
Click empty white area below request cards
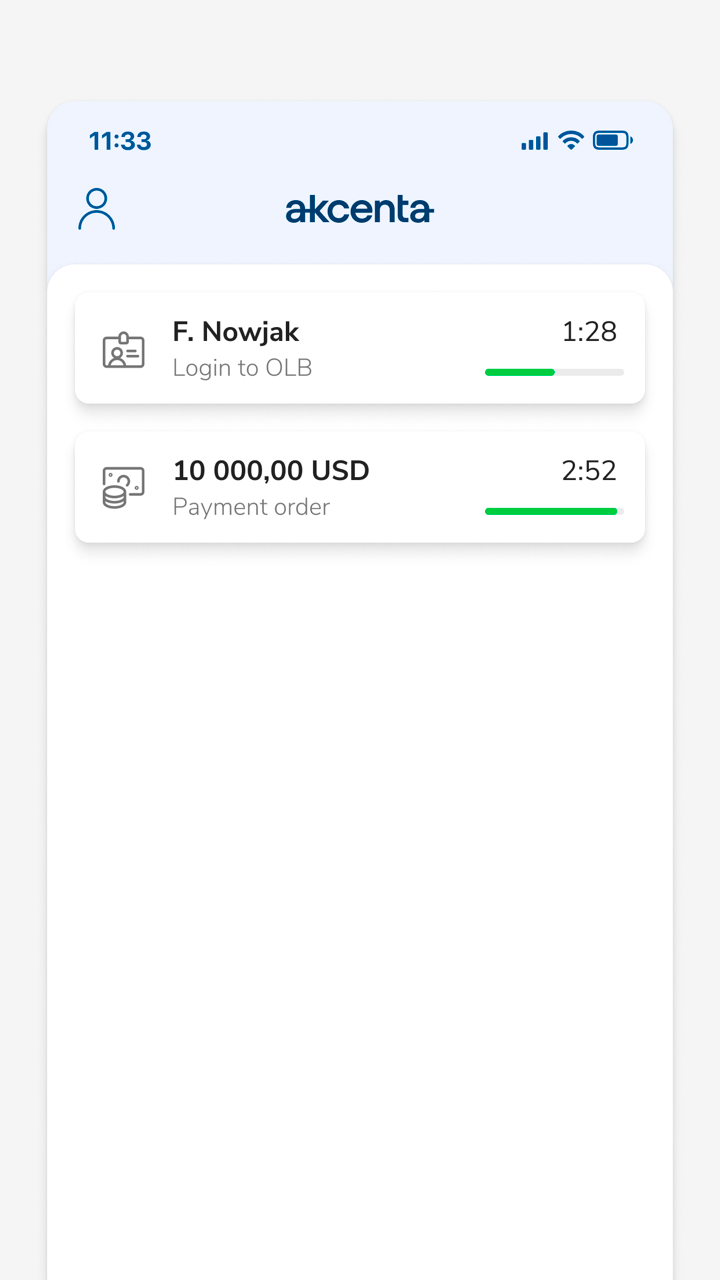pyautogui.click(x=360, y=850)
